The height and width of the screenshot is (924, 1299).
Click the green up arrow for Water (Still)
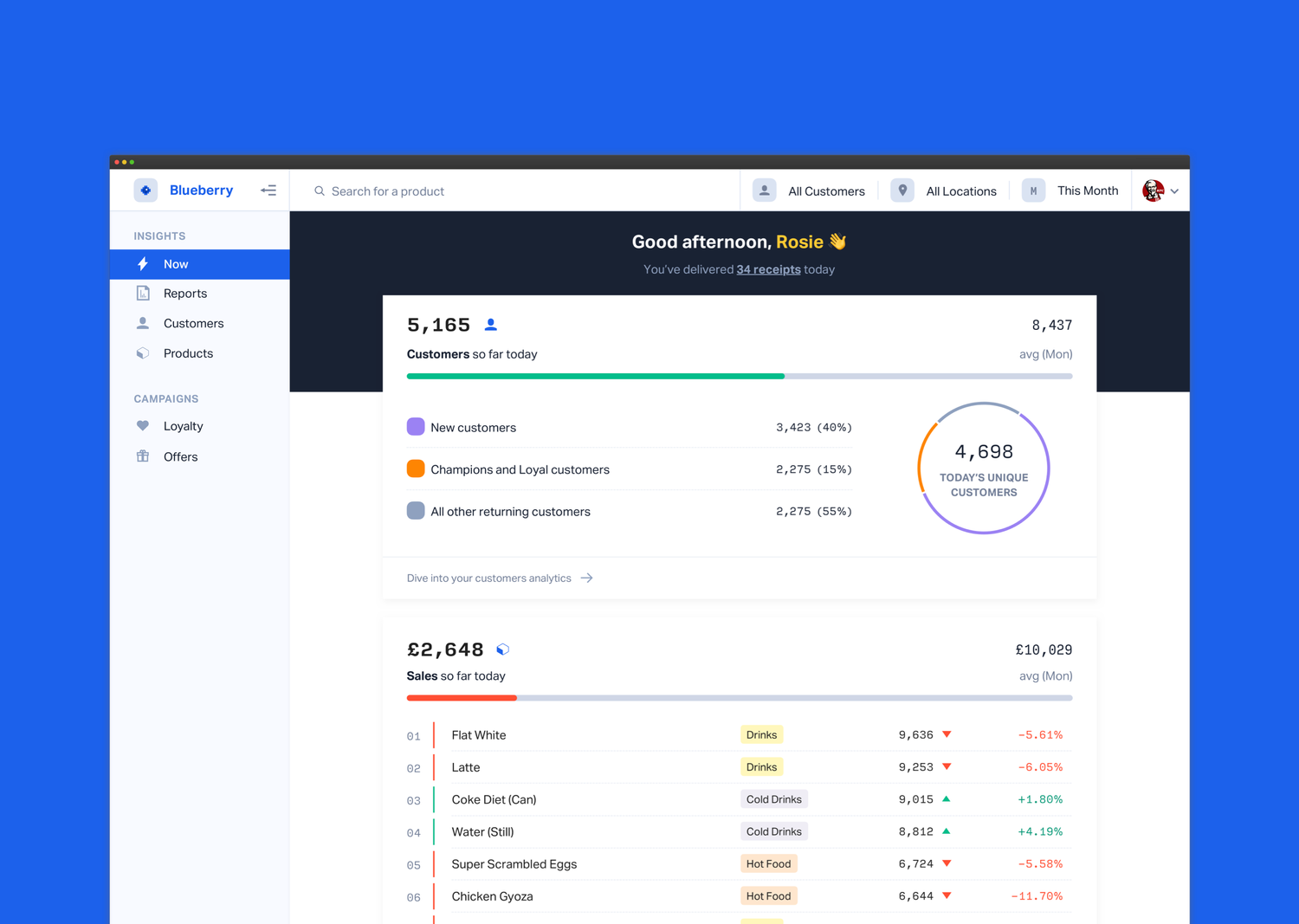[947, 831]
